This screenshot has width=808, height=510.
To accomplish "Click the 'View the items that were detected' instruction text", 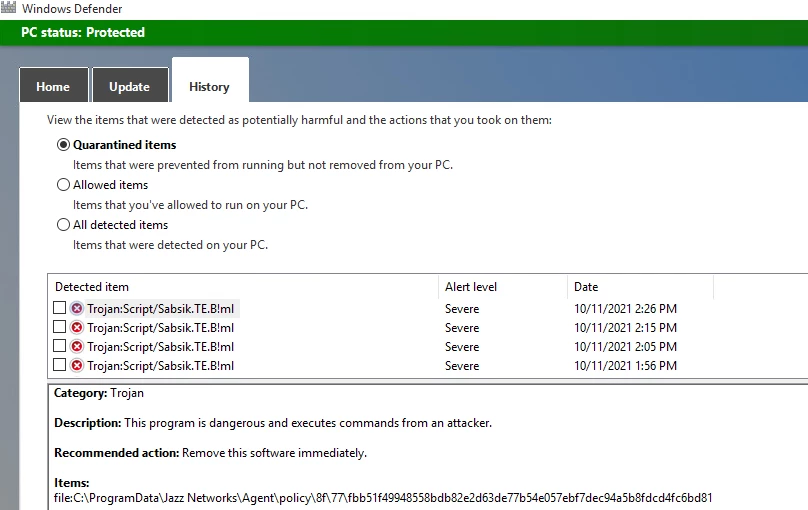I will 299,120.
